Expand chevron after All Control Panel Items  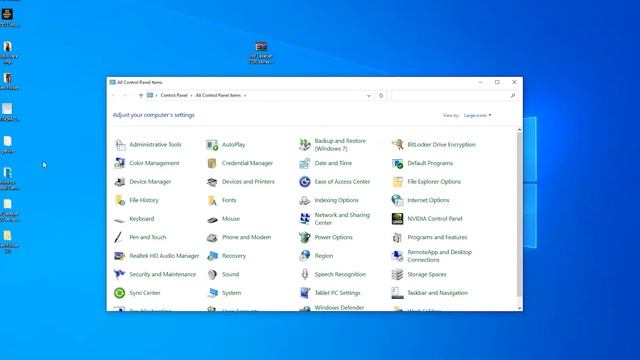pos(245,96)
